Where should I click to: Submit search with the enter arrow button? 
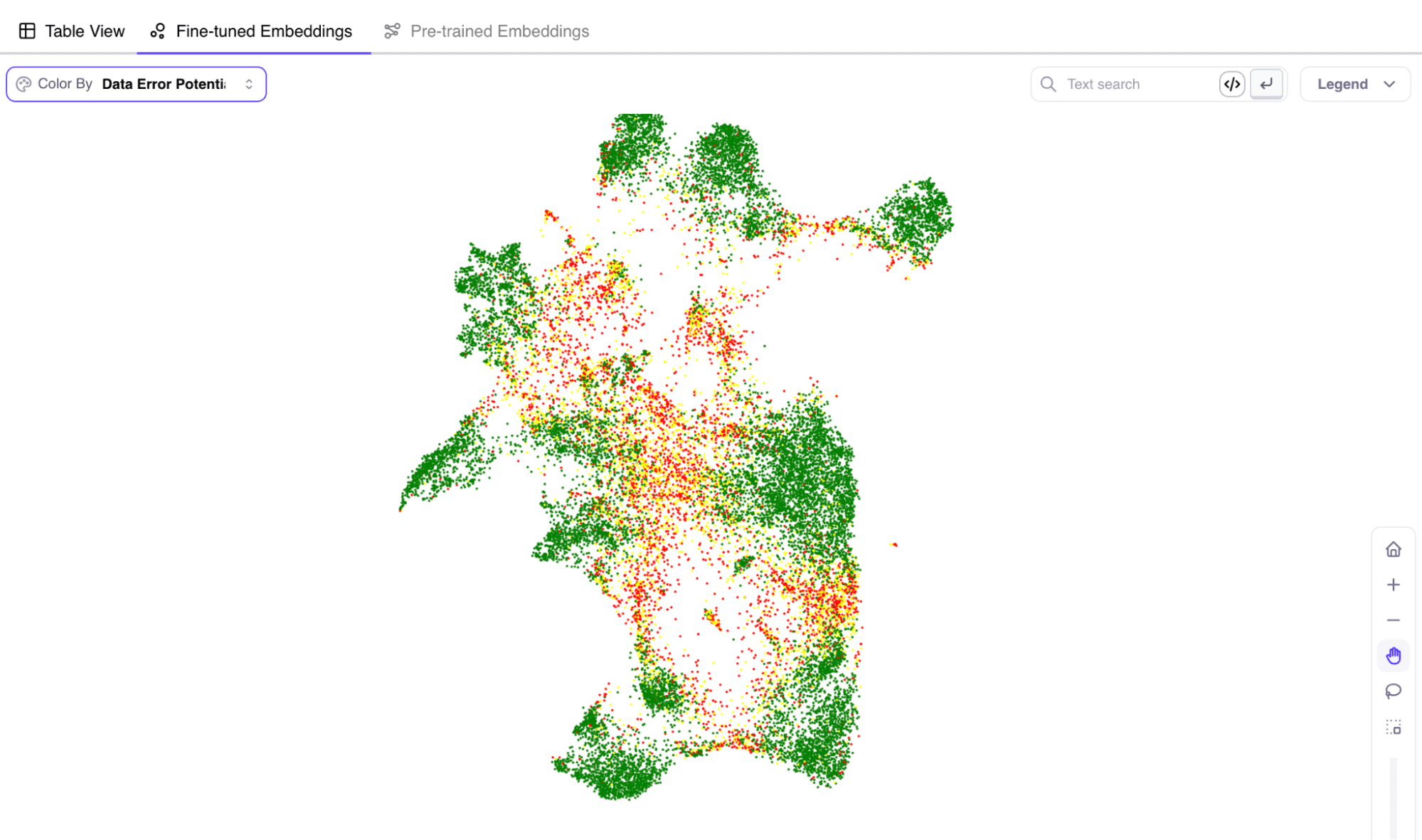[x=1266, y=84]
